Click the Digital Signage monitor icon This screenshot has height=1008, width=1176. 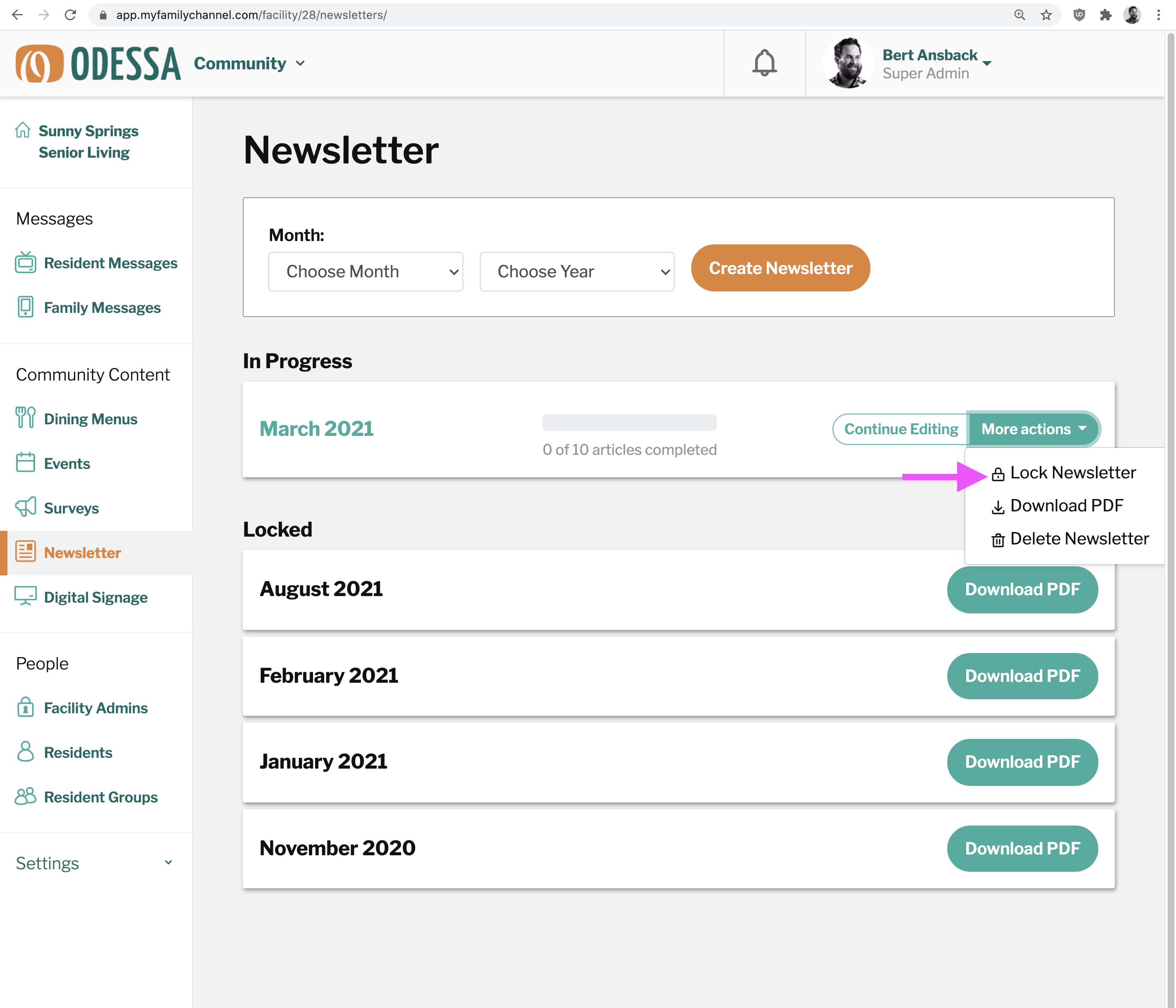[26, 596]
